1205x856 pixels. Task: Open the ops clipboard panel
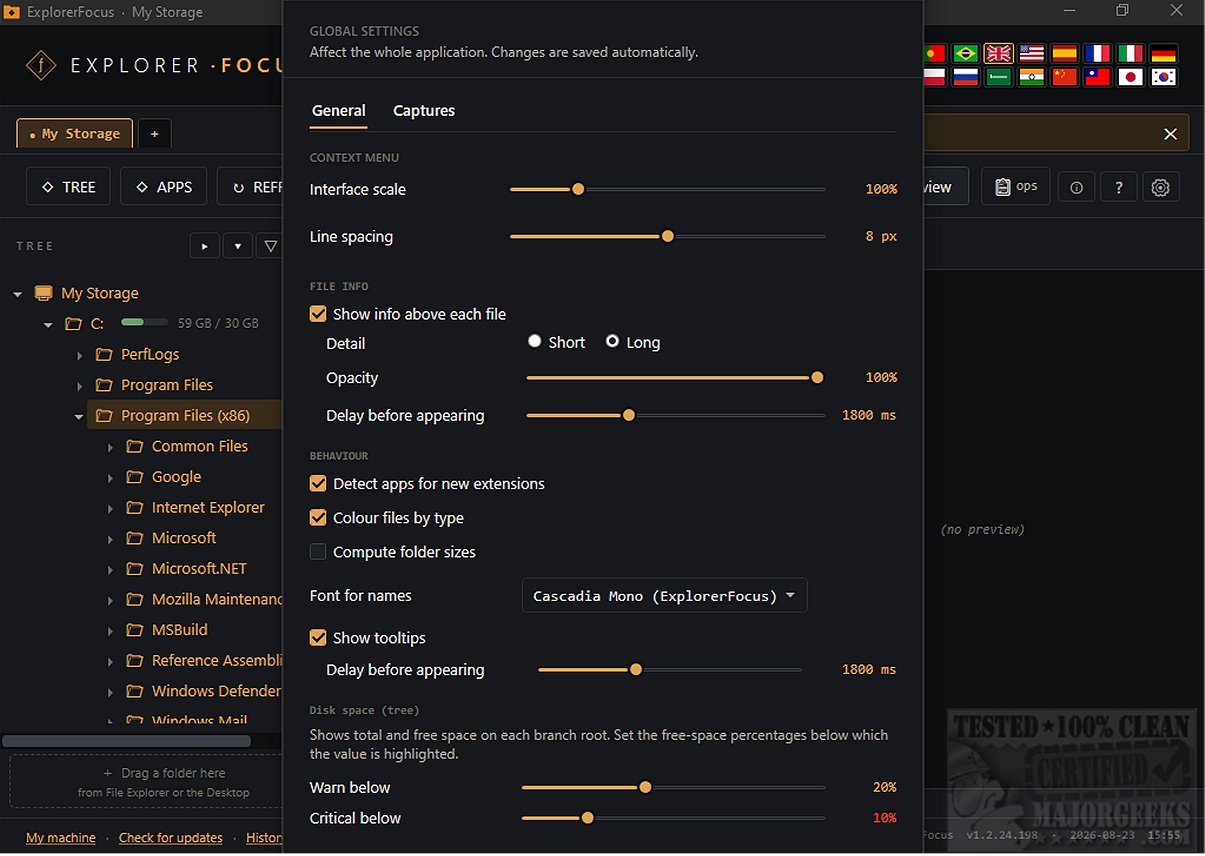[1016, 187]
